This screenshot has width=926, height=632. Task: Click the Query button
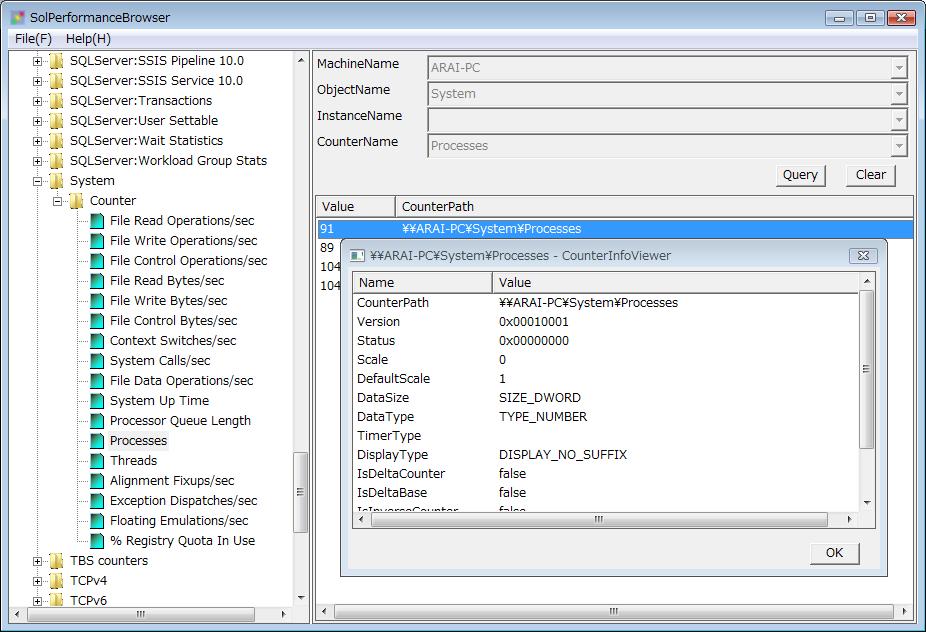tap(800, 175)
